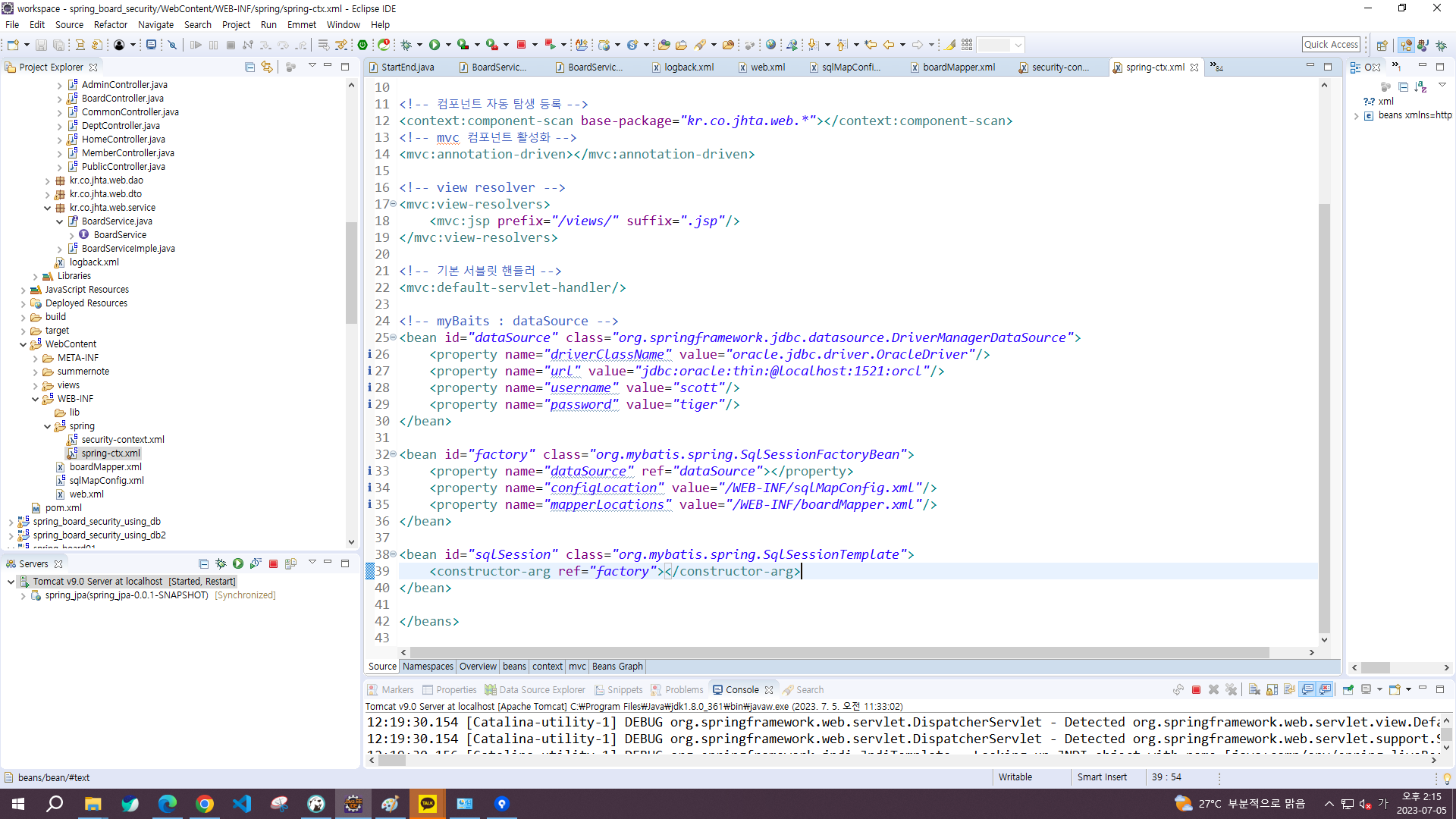Open the Beans Graph editor page

click(x=617, y=667)
